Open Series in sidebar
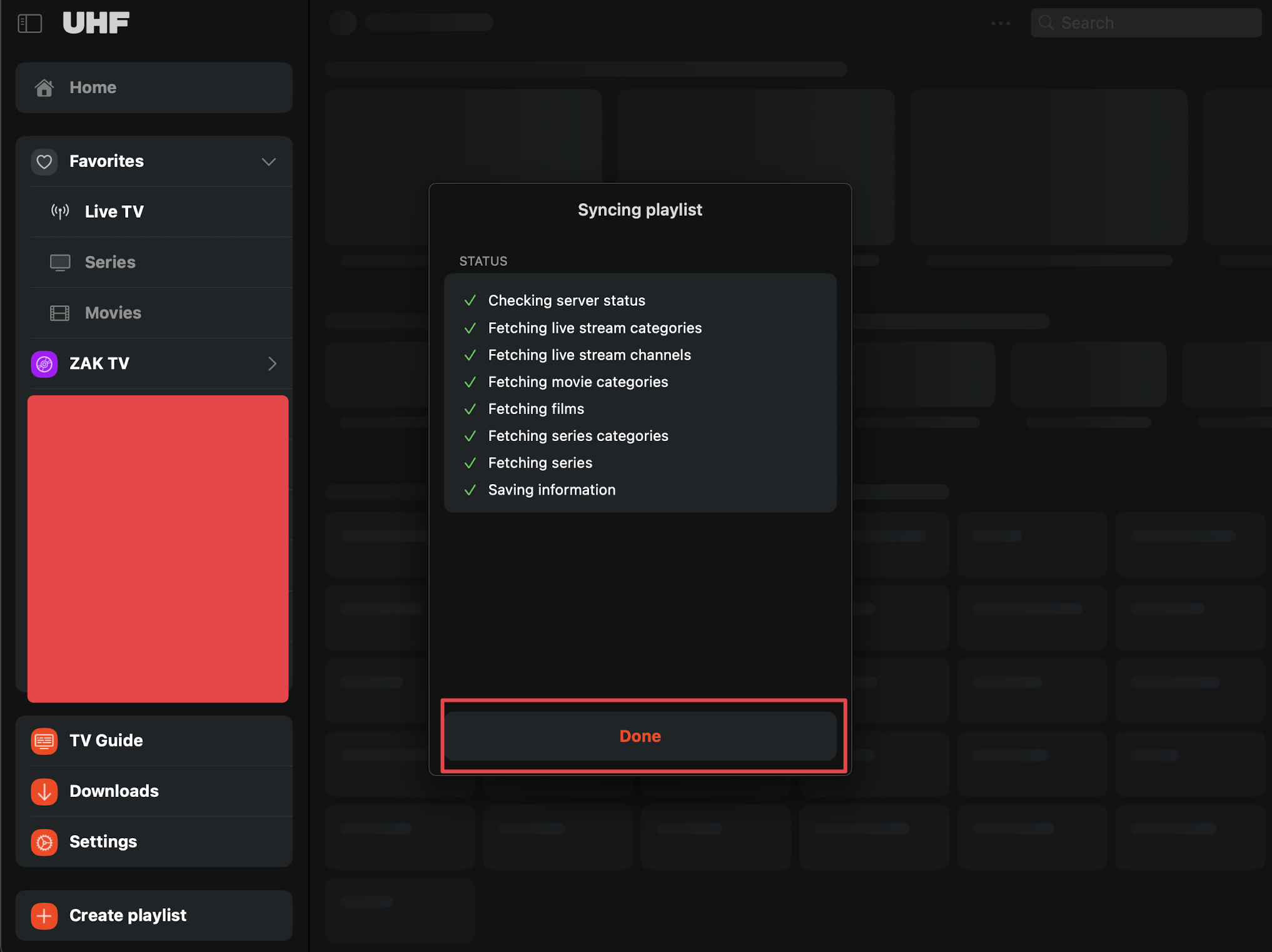 [110, 262]
